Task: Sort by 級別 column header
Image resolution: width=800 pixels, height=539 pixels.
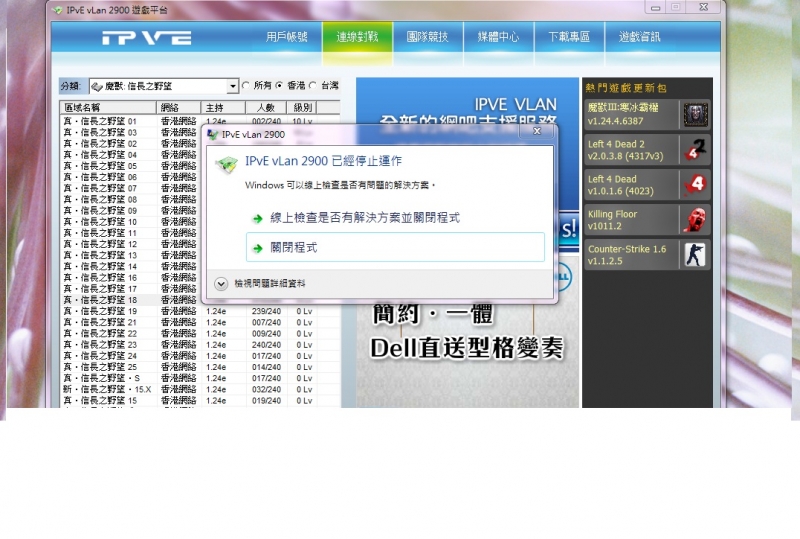Action: coord(303,108)
